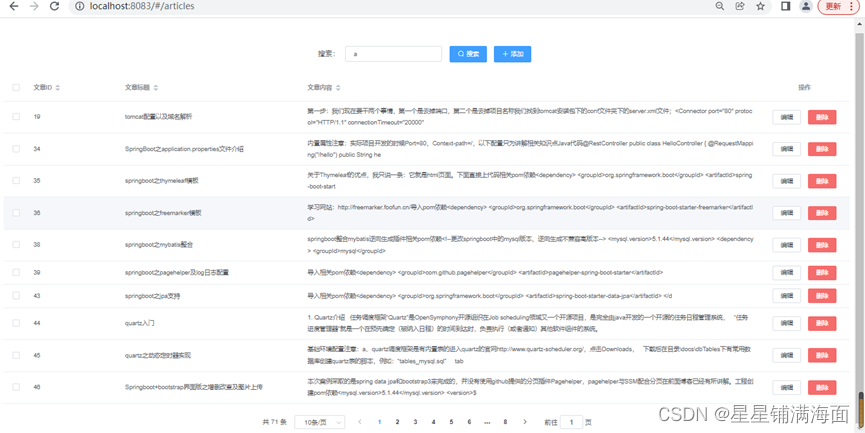Tick the checkbox for article 38
Viewport: 865px width, 433px height.
tap(16, 244)
